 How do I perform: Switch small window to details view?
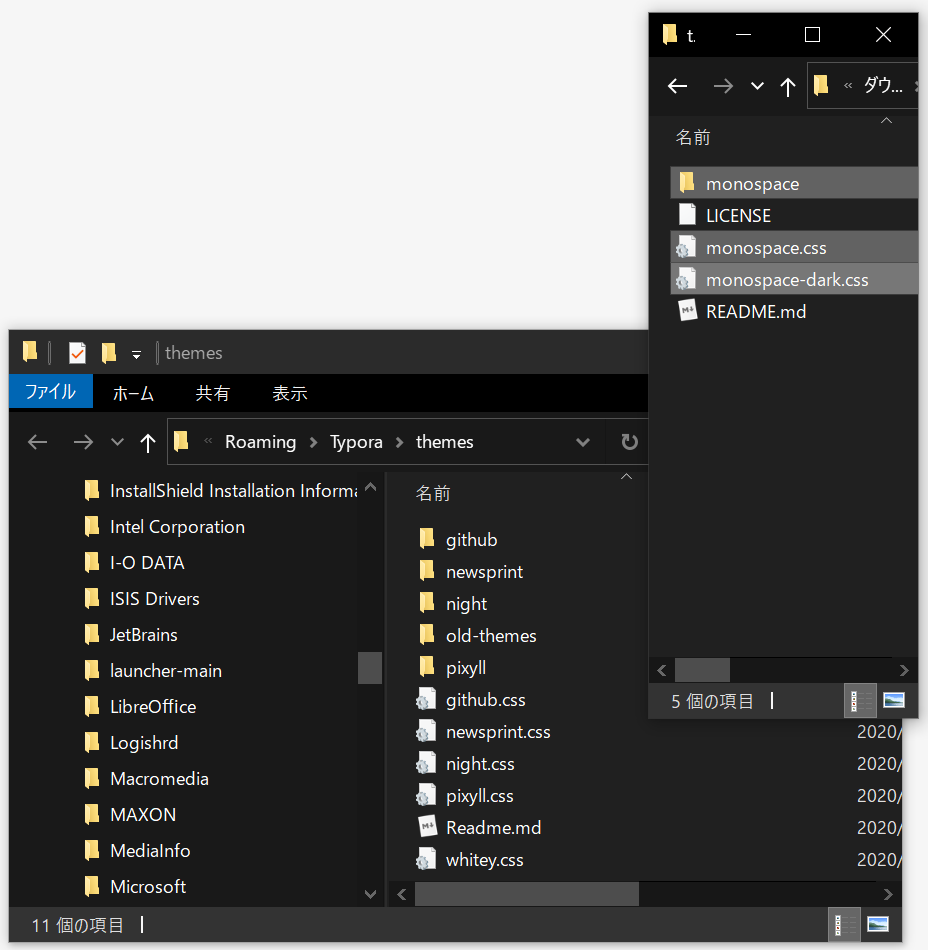tap(860, 701)
